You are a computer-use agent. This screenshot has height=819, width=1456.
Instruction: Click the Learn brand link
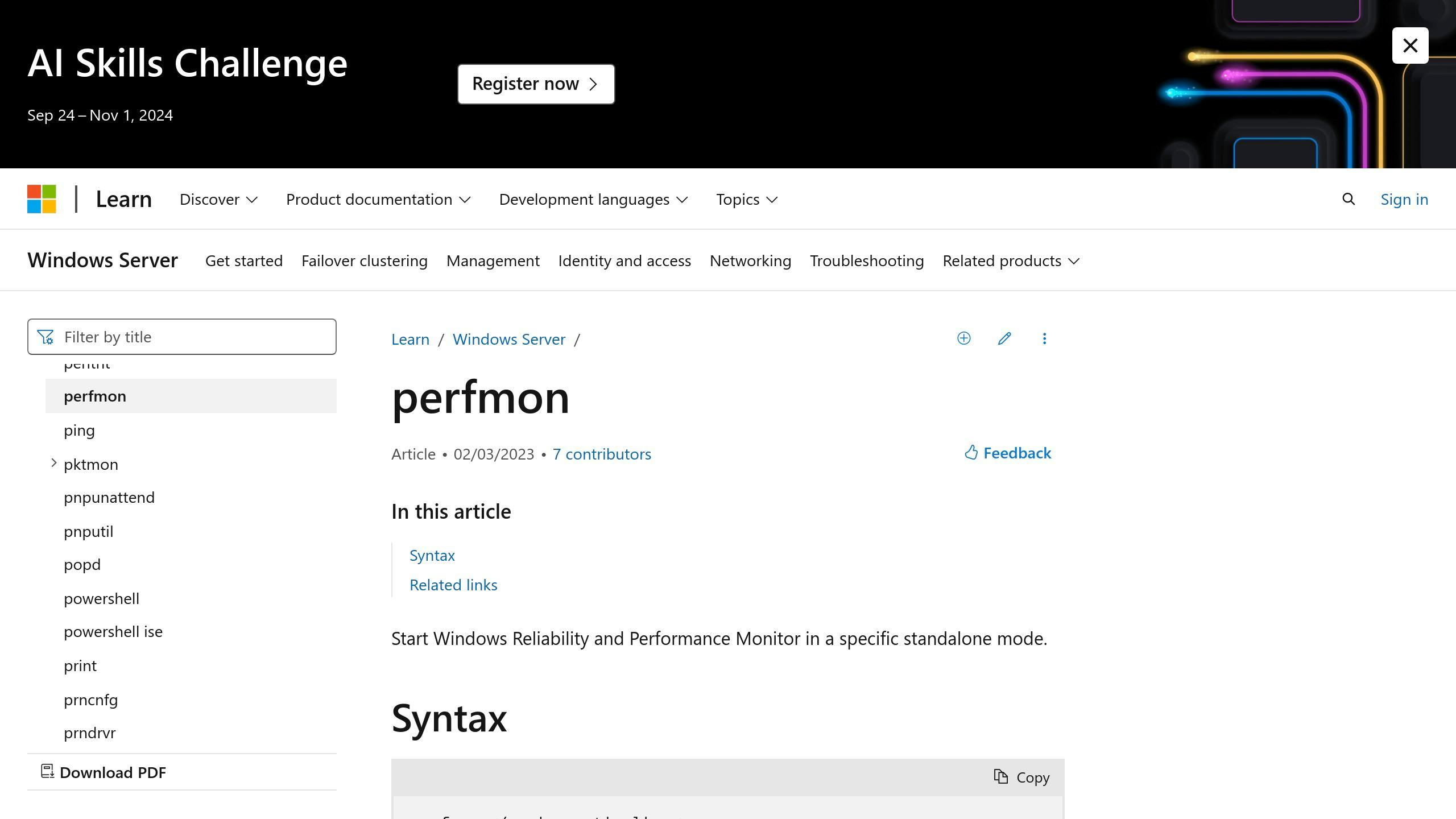click(123, 199)
